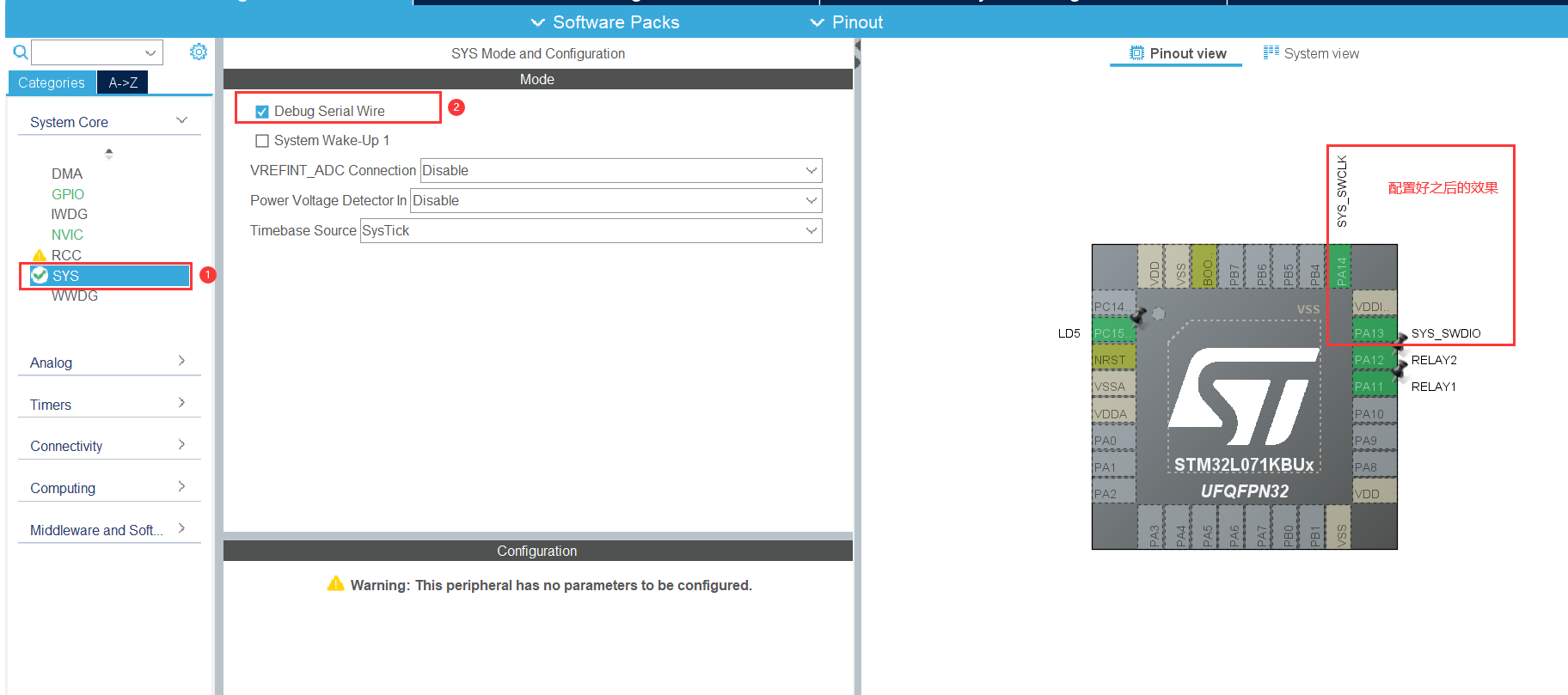Image resolution: width=1568 pixels, height=695 pixels.
Task: Click the scroll-up arrow in peripheral list
Action: coord(108,150)
